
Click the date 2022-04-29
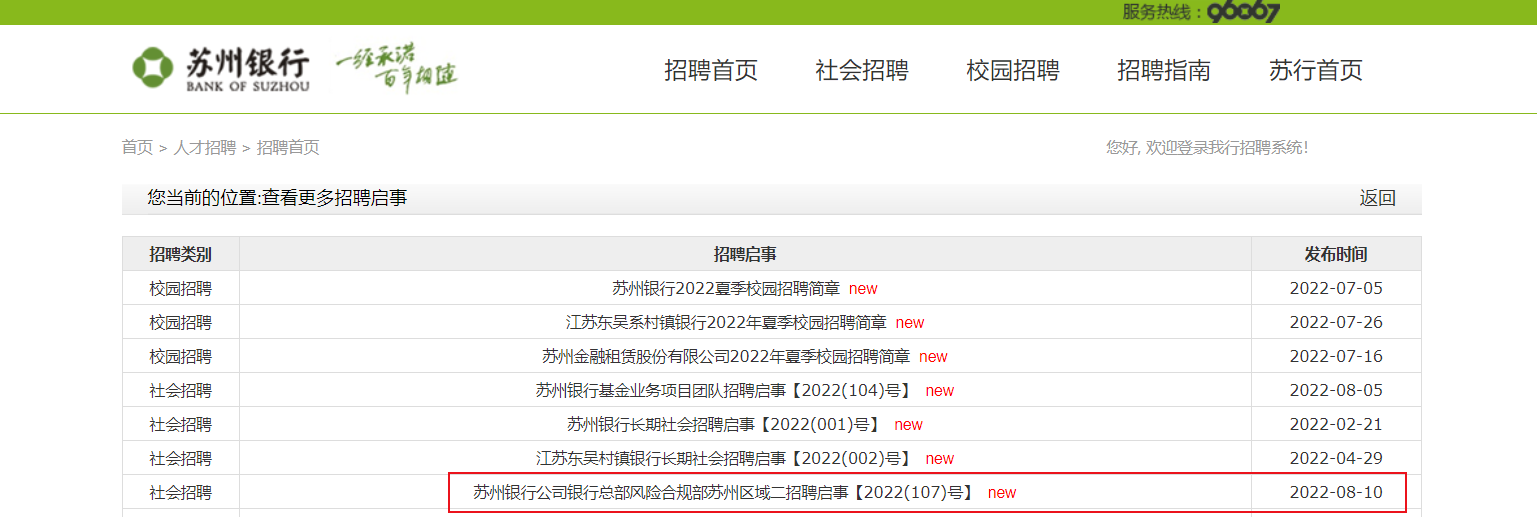[1336, 458]
